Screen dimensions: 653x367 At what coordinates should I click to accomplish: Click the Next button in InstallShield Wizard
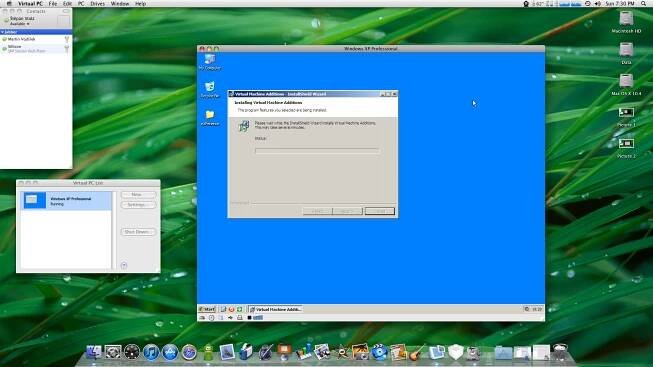pyautogui.click(x=347, y=211)
